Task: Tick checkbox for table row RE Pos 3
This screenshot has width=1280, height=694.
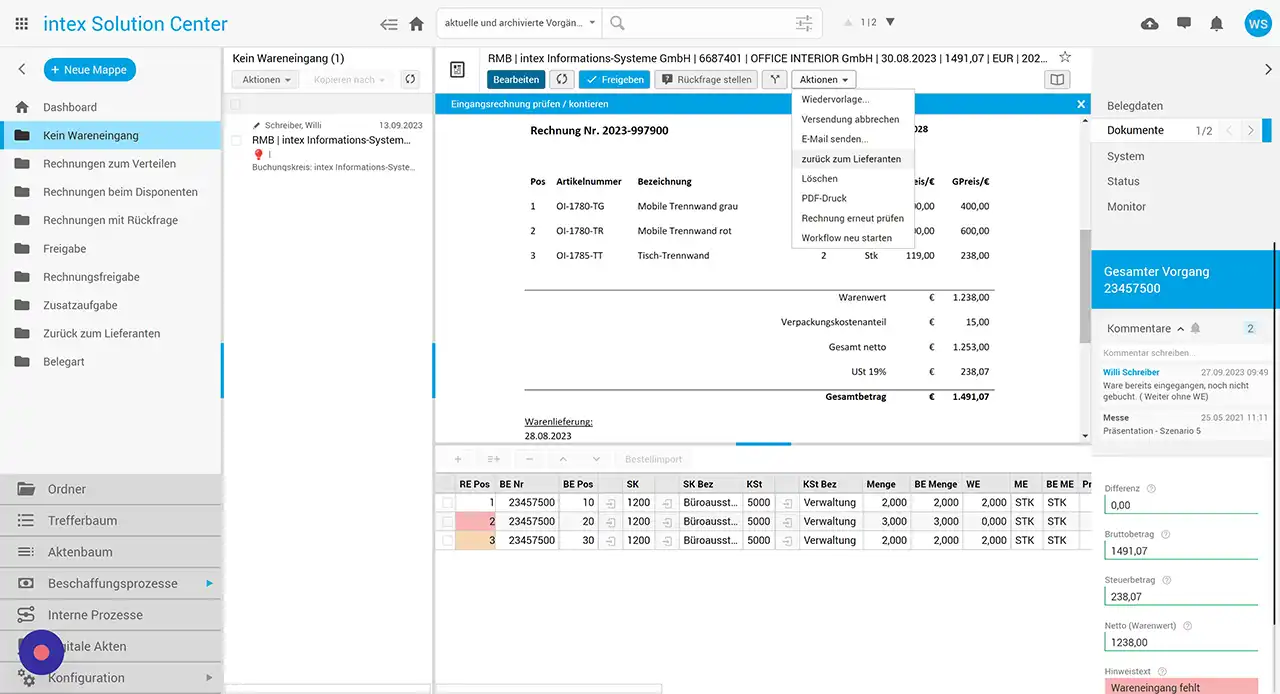Action: point(448,541)
